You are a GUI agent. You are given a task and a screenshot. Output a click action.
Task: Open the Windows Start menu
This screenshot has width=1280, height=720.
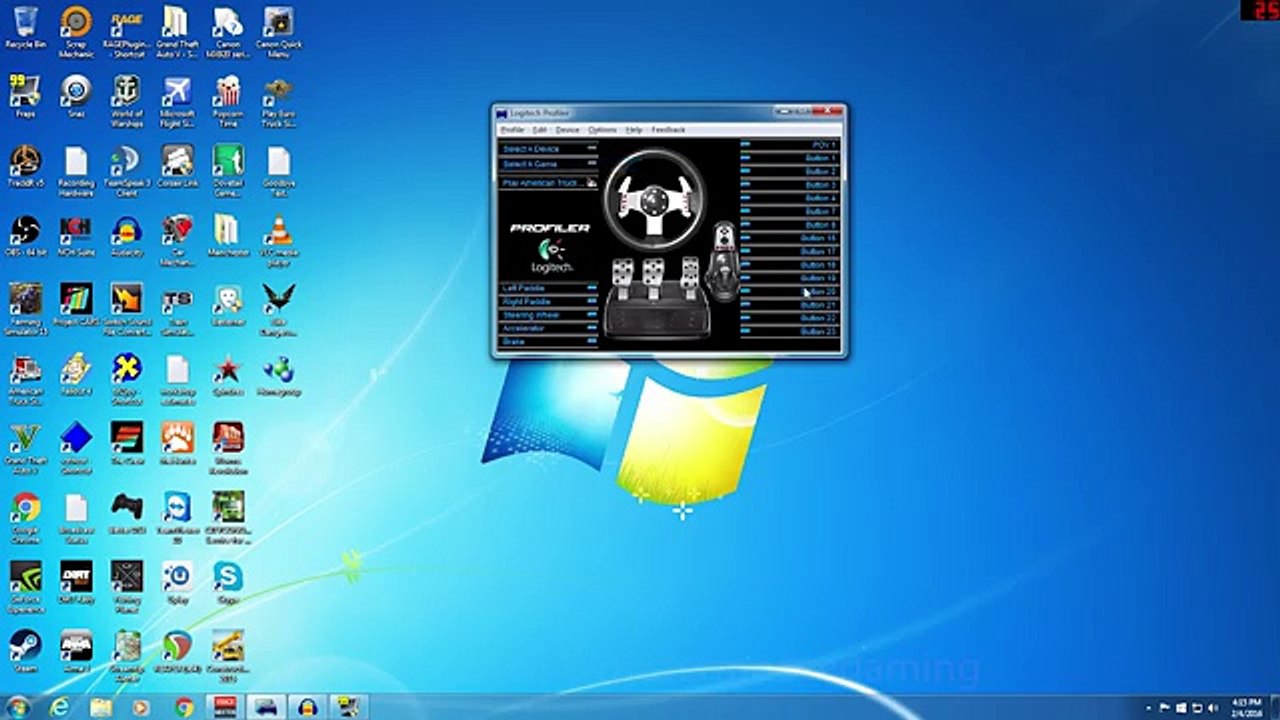tap(18, 707)
